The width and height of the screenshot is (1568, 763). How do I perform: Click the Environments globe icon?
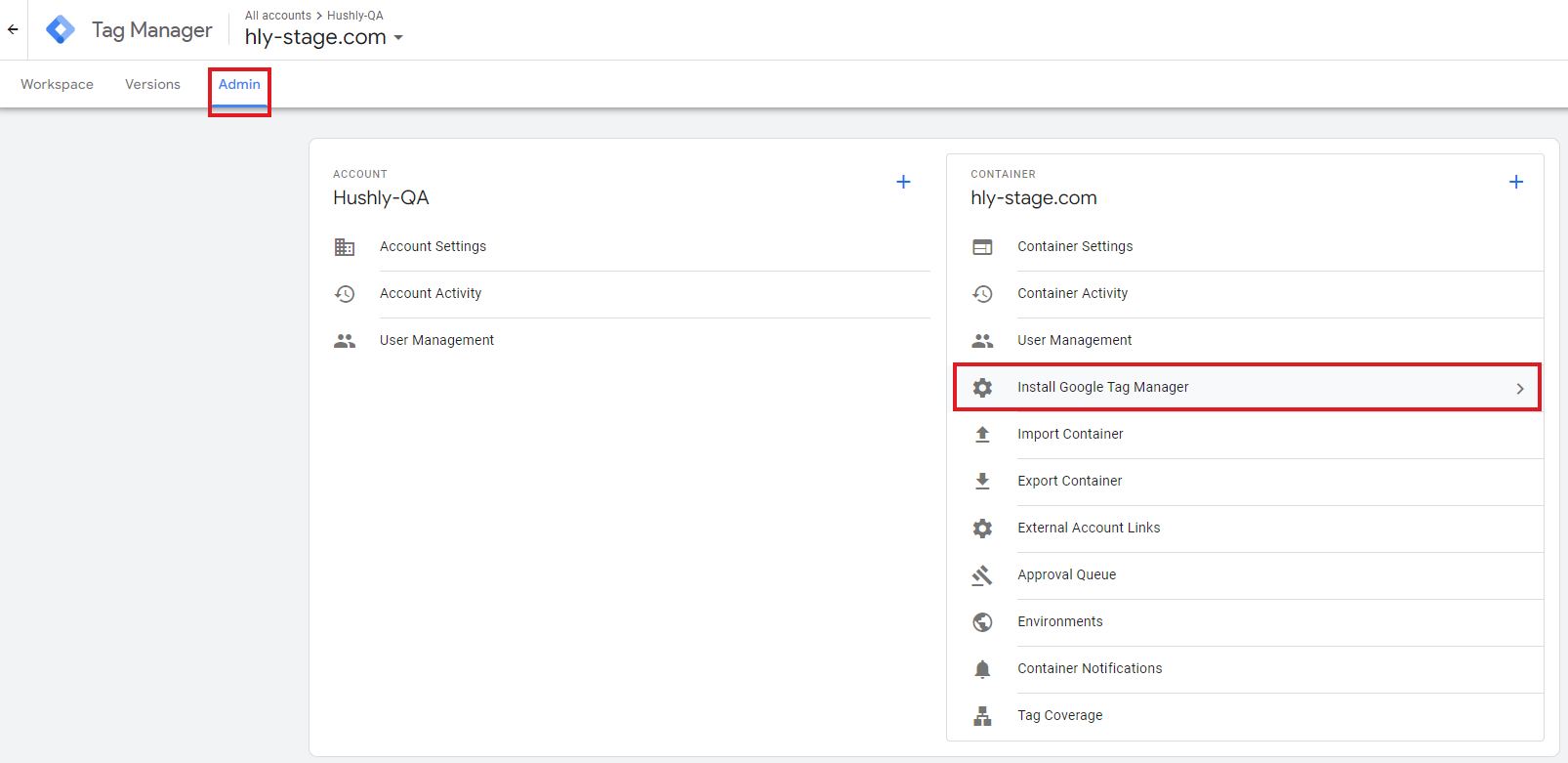[982, 622]
